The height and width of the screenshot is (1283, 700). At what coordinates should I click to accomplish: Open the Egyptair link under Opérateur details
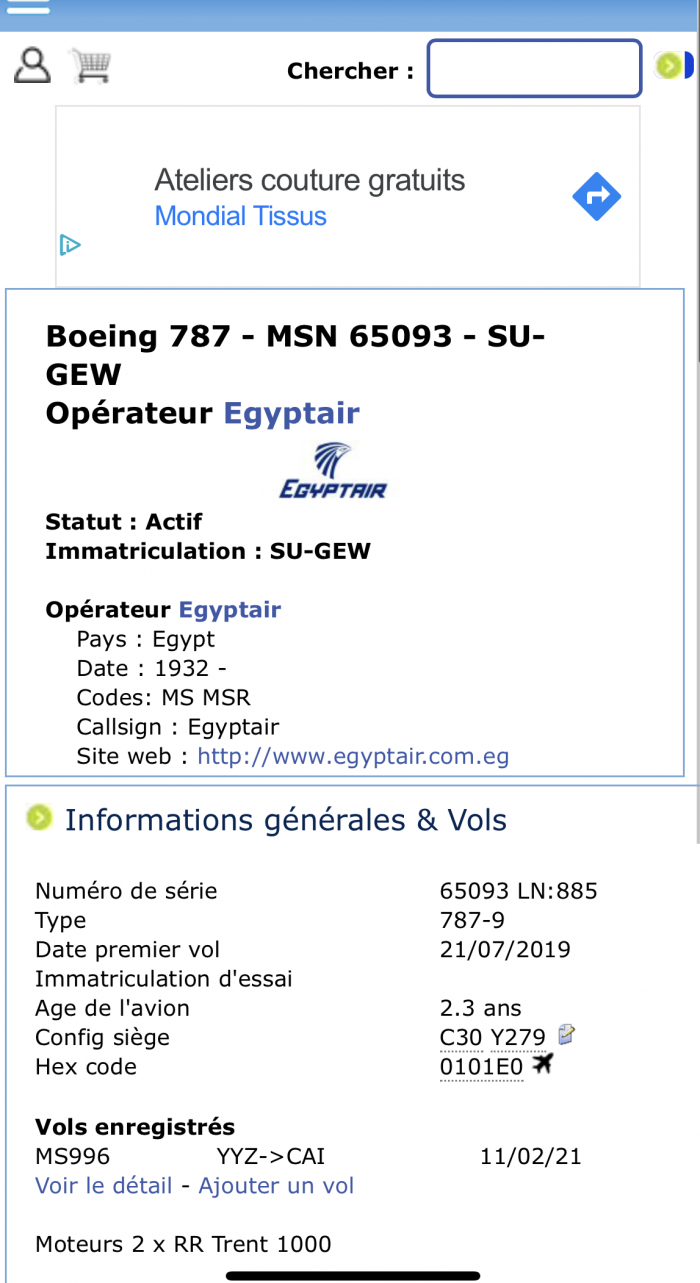[x=230, y=610]
